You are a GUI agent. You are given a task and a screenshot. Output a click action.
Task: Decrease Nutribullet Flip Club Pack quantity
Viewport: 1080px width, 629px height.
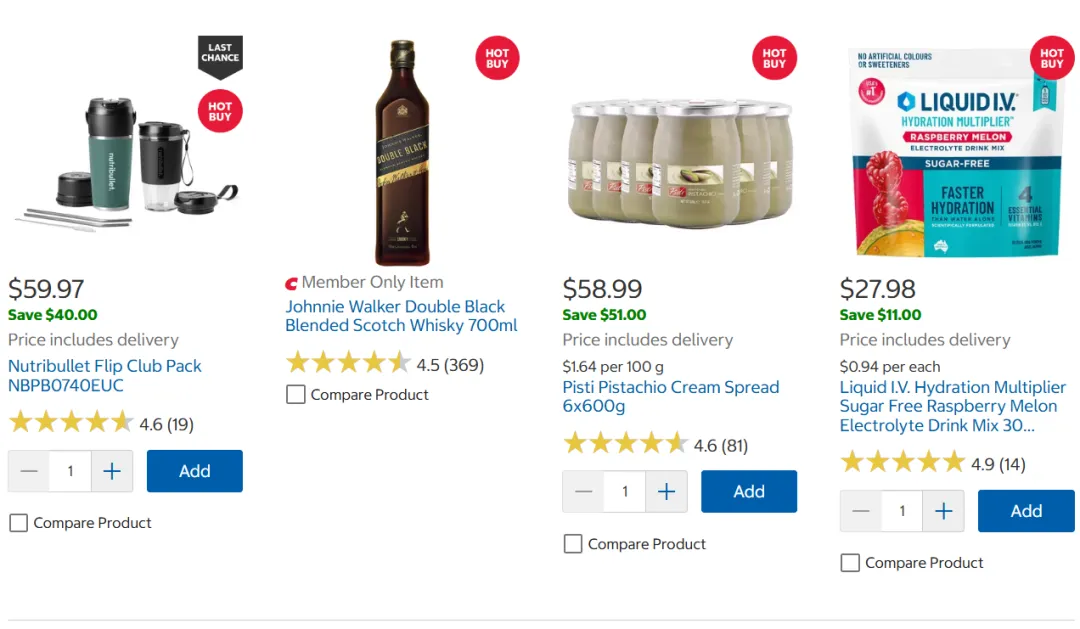[29, 471]
